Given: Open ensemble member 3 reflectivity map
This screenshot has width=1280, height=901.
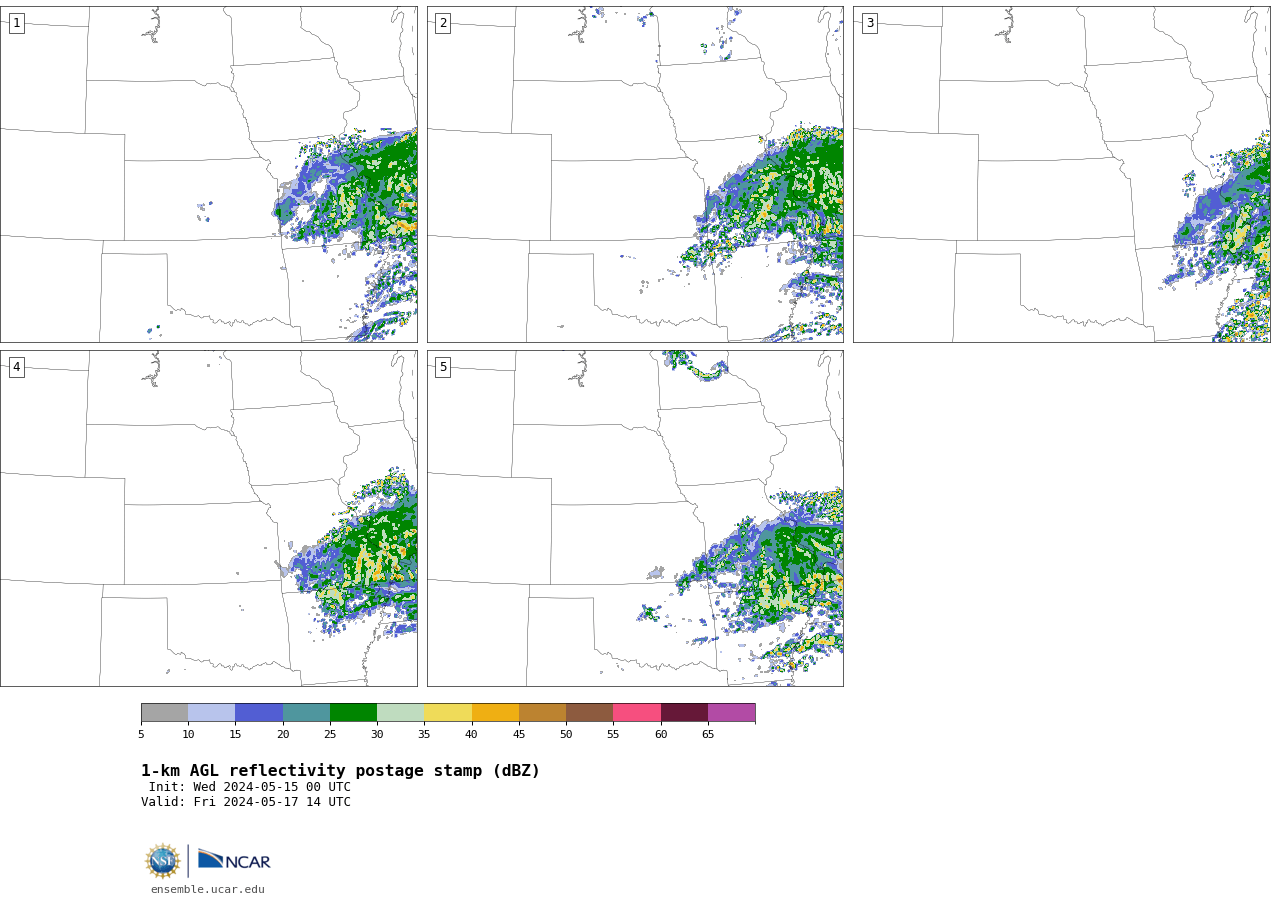Looking at the screenshot, I should pyautogui.click(x=1062, y=174).
